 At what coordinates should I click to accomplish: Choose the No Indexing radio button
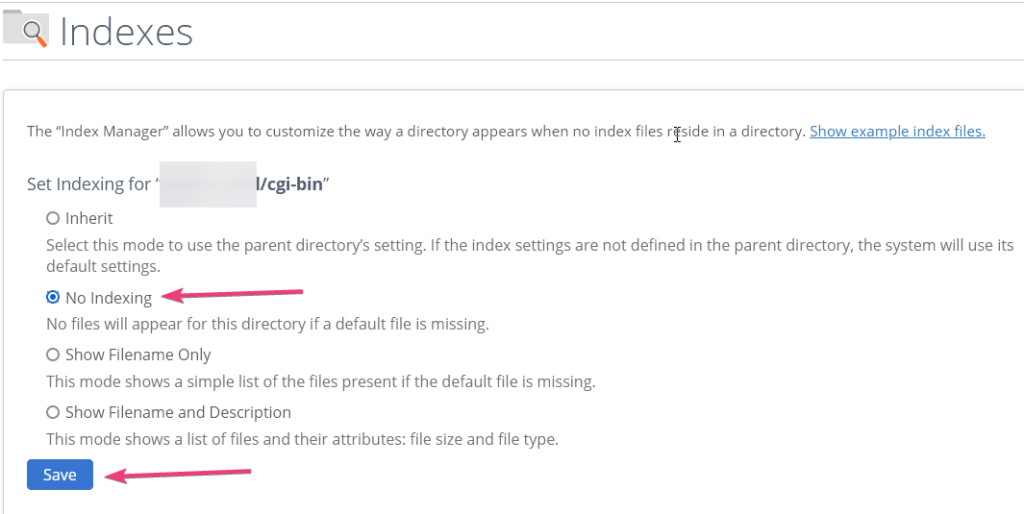click(53, 297)
